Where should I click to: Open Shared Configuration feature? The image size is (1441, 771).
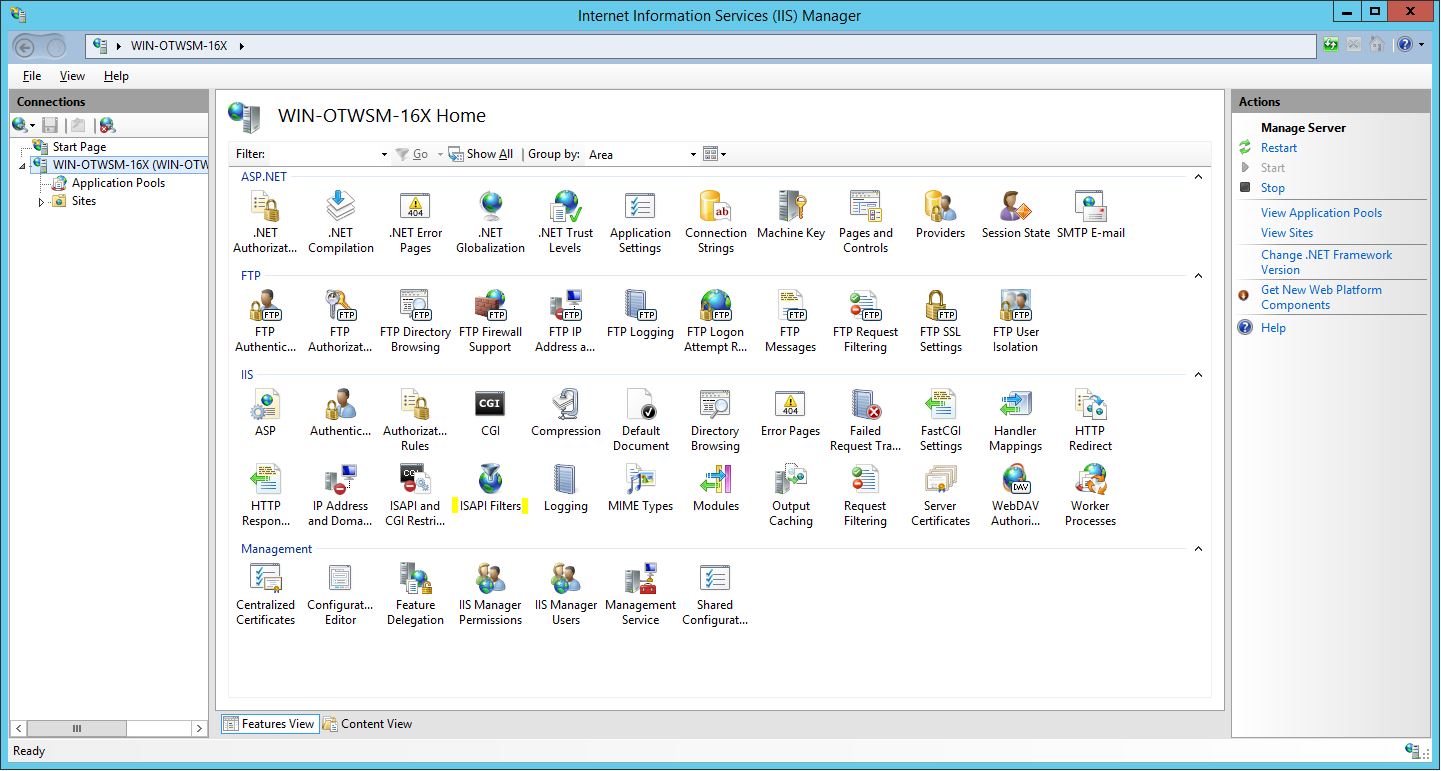pos(716,593)
